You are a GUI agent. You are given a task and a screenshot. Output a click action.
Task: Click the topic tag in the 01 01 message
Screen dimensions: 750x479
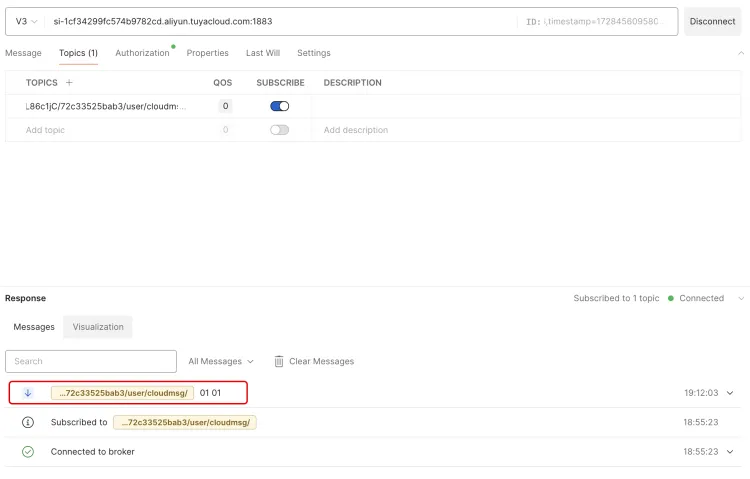coord(122,393)
